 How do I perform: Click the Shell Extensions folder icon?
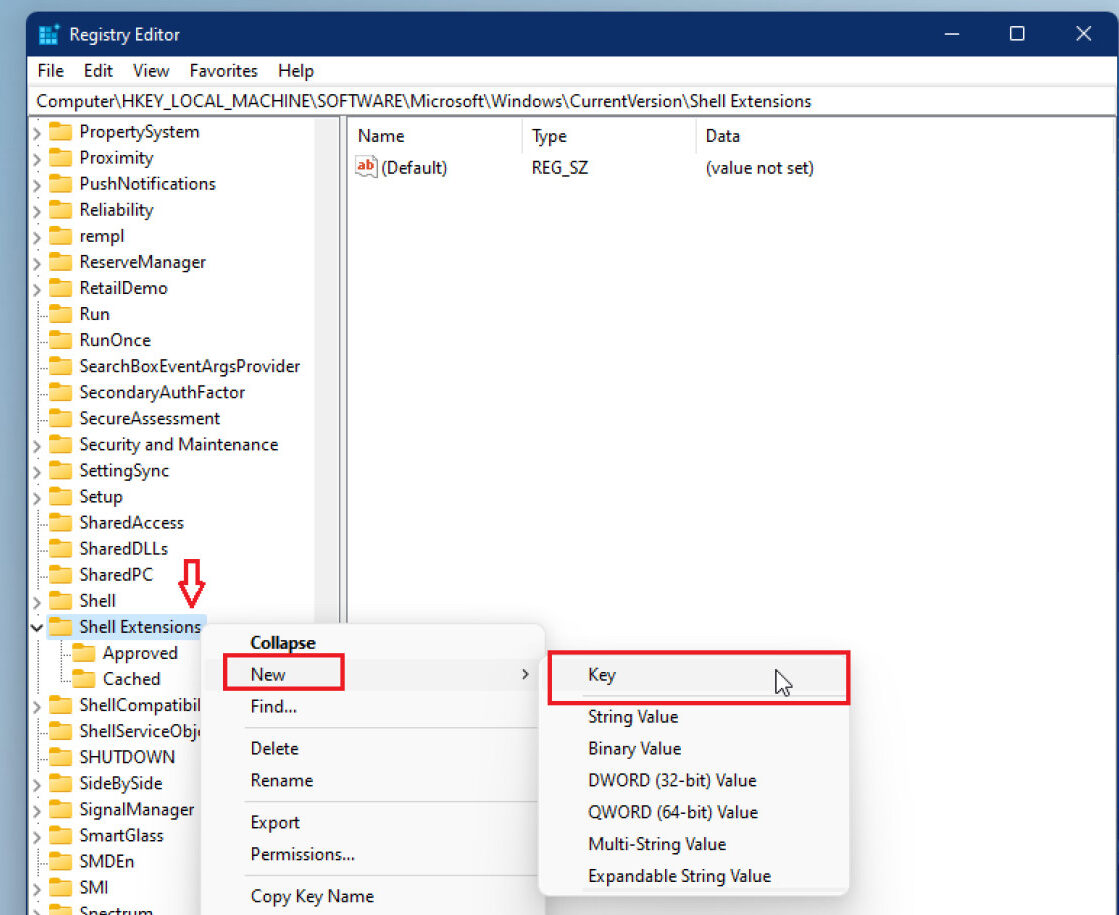61,627
